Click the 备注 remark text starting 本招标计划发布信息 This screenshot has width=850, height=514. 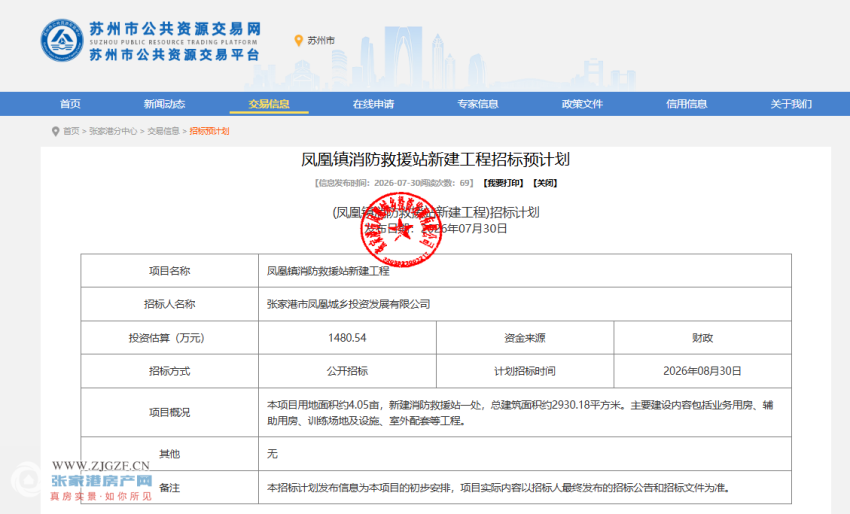(x=498, y=488)
